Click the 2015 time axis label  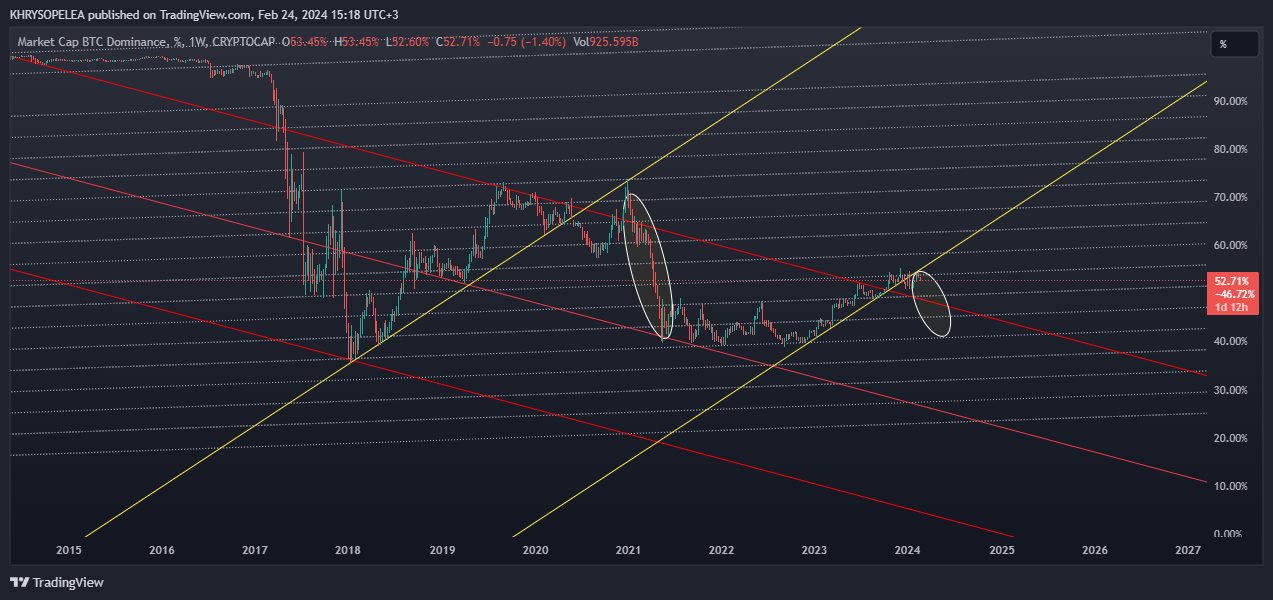pos(69,550)
